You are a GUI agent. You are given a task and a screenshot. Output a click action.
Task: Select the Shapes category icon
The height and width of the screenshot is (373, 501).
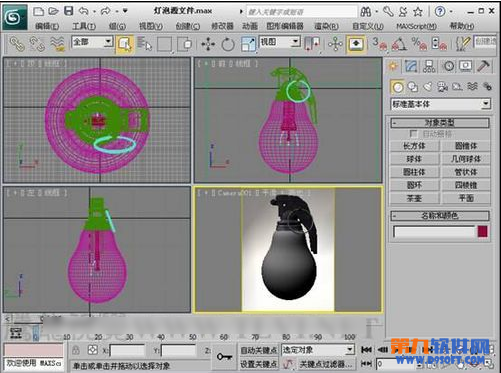[x=413, y=87]
